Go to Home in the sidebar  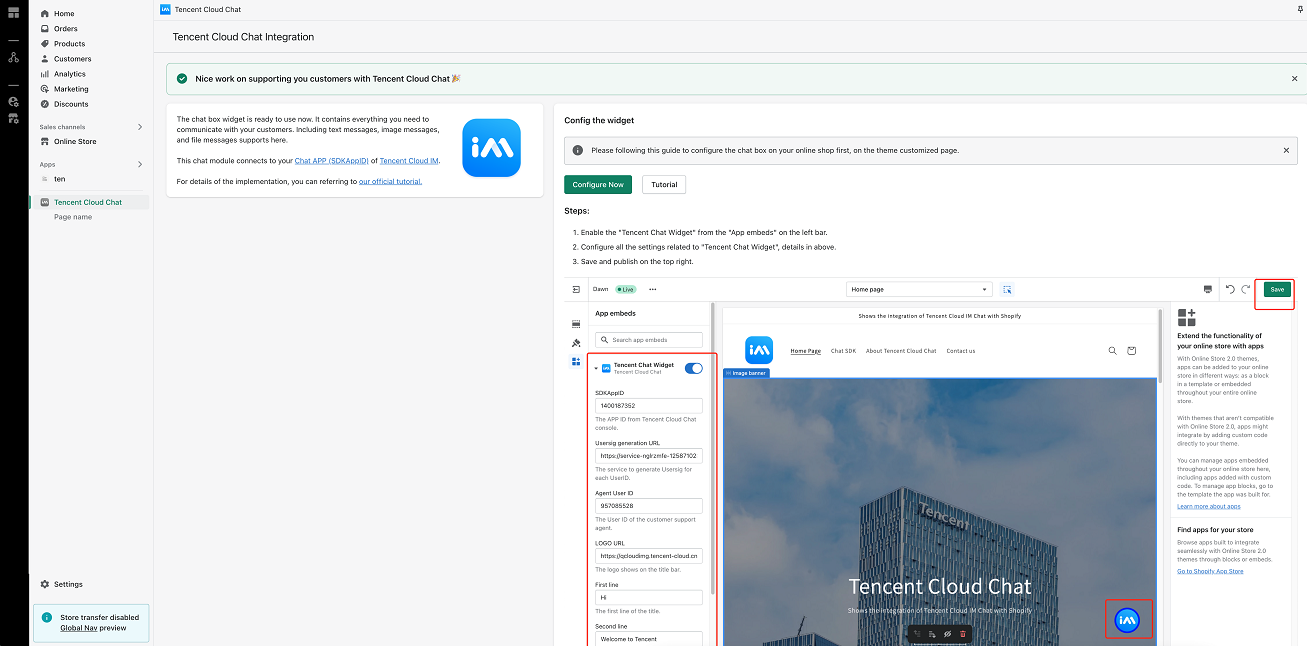64,14
